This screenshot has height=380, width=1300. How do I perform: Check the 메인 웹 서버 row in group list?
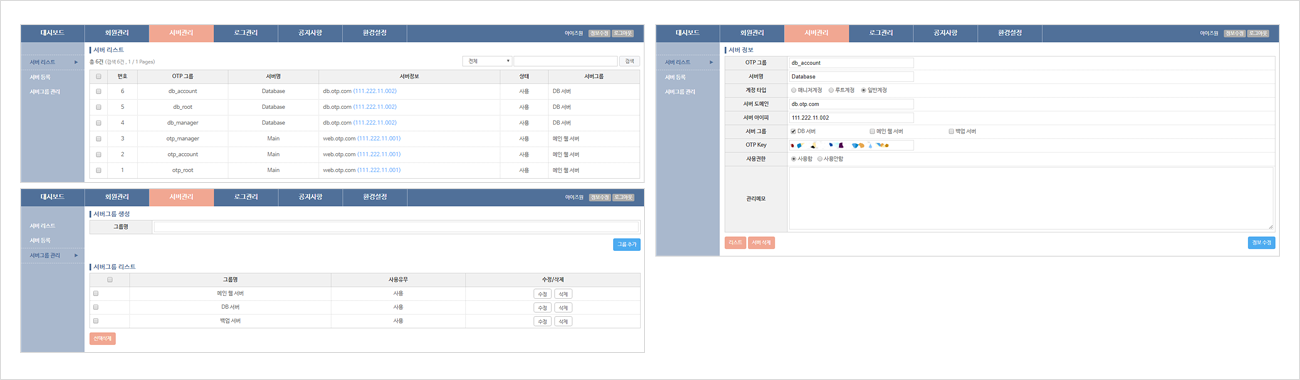coord(96,294)
